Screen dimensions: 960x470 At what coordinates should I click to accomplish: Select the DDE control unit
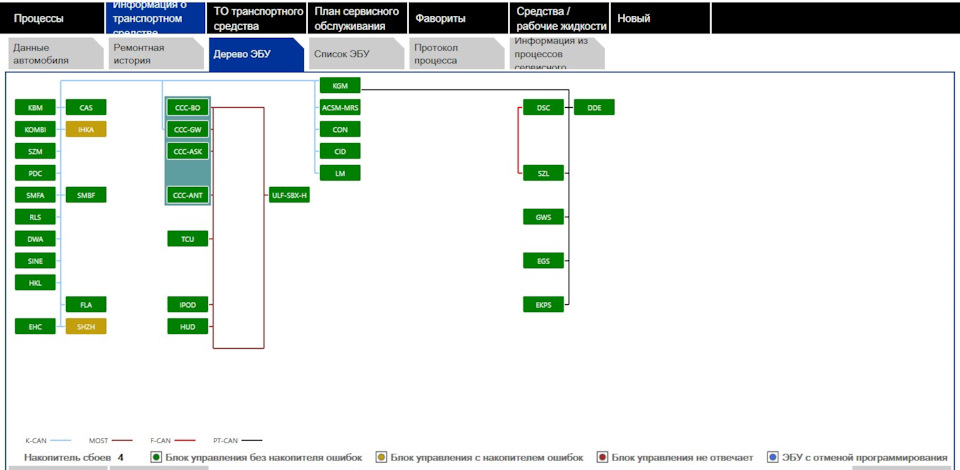pos(594,108)
